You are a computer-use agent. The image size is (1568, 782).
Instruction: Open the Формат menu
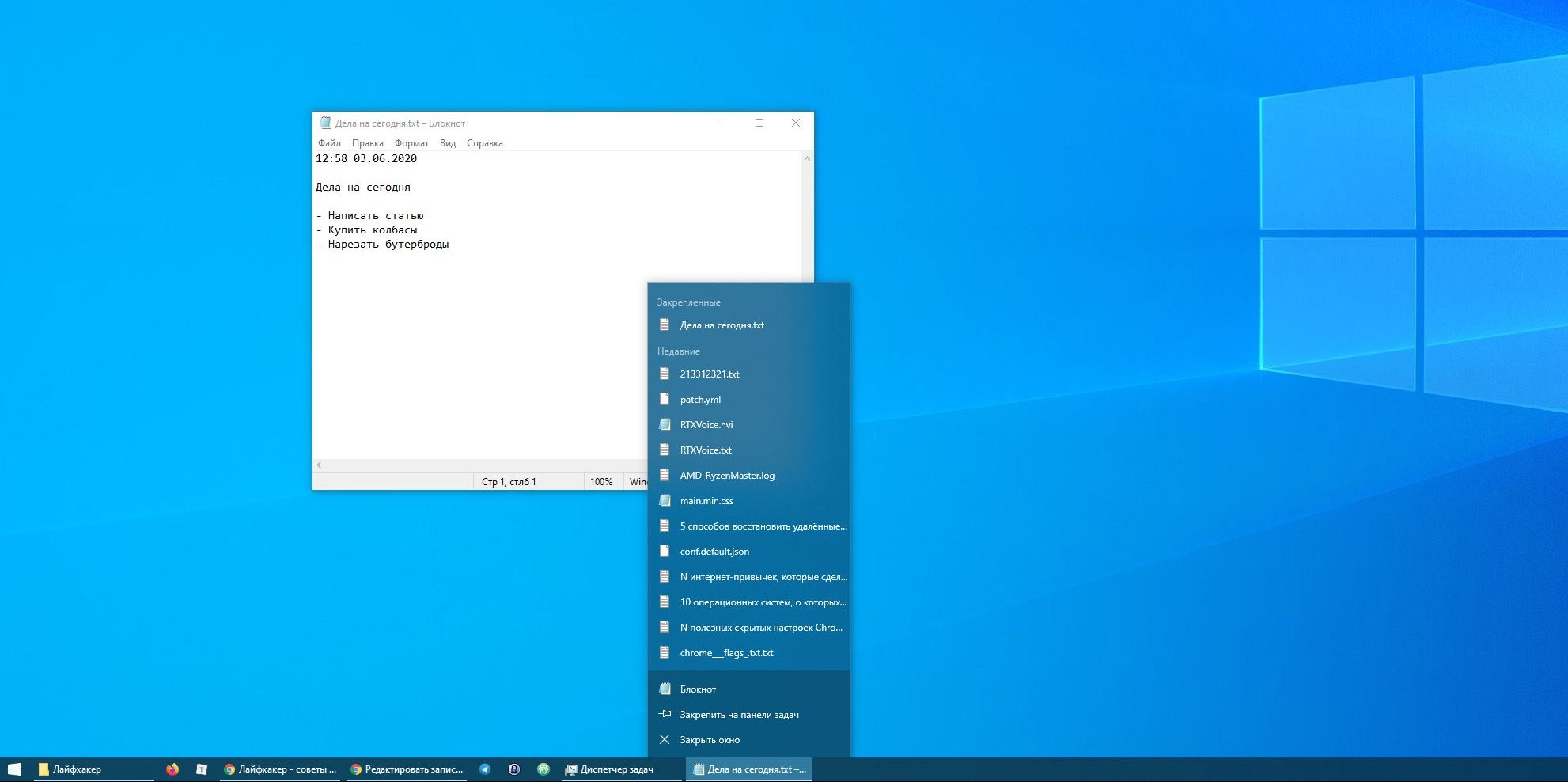[x=411, y=143]
